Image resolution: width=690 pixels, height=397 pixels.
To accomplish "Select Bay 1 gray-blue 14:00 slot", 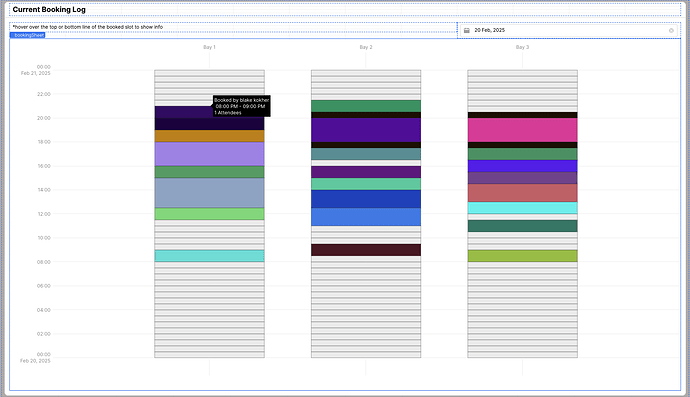I will [209, 193].
